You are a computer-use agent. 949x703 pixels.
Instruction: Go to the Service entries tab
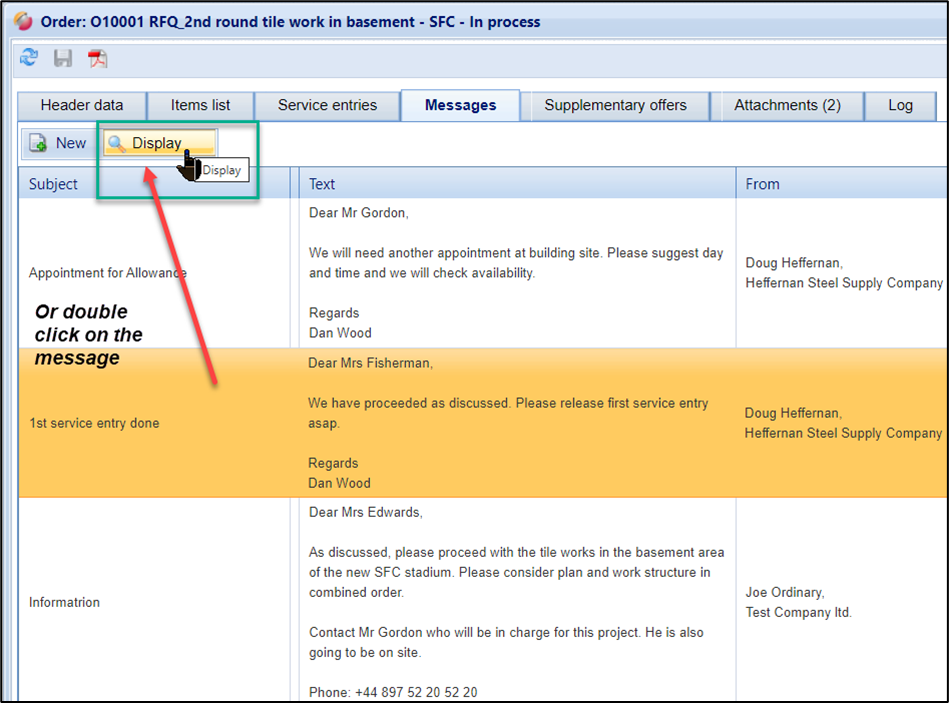pyautogui.click(x=327, y=105)
